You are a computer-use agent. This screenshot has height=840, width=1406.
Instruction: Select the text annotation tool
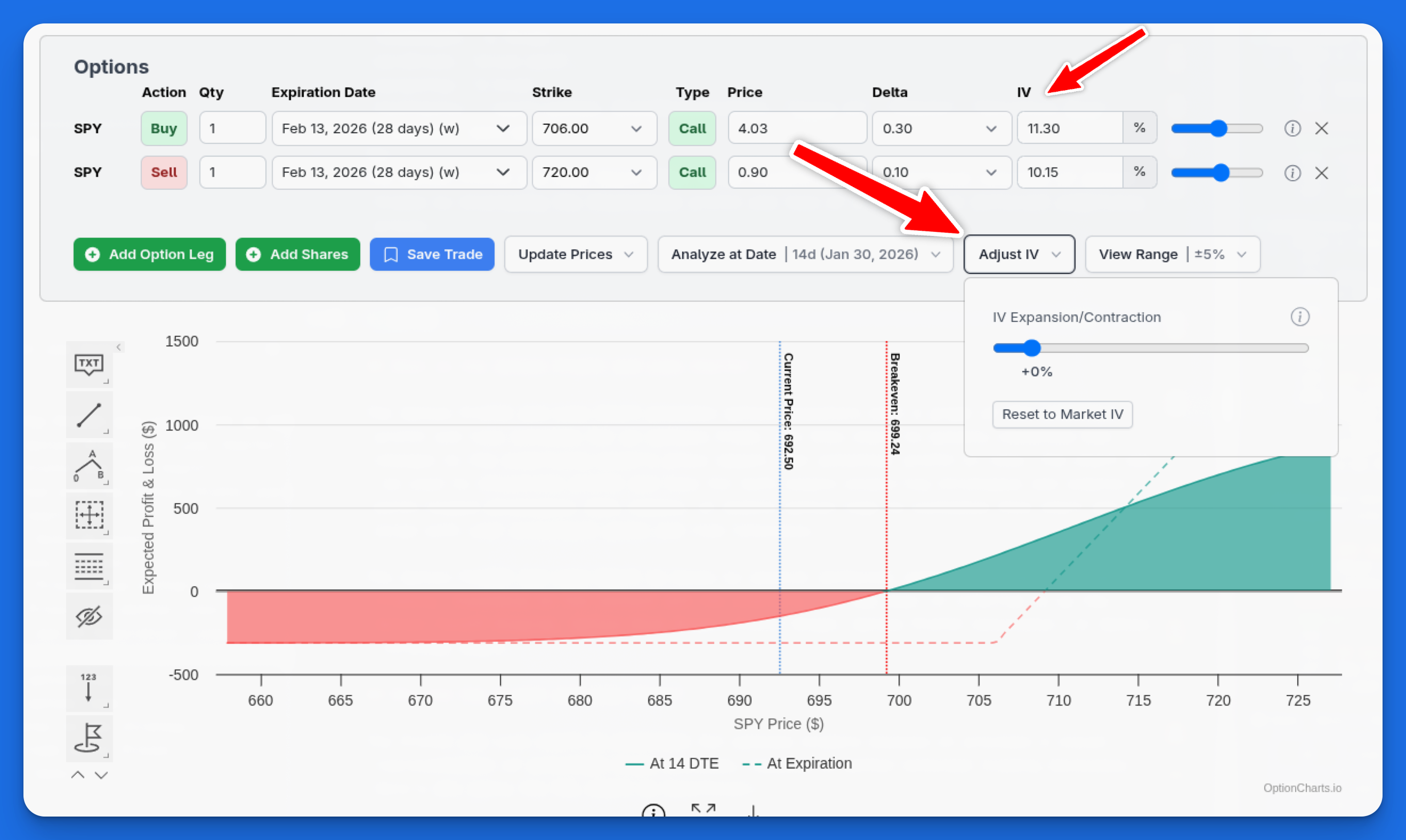pyautogui.click(x=89, y=365)
